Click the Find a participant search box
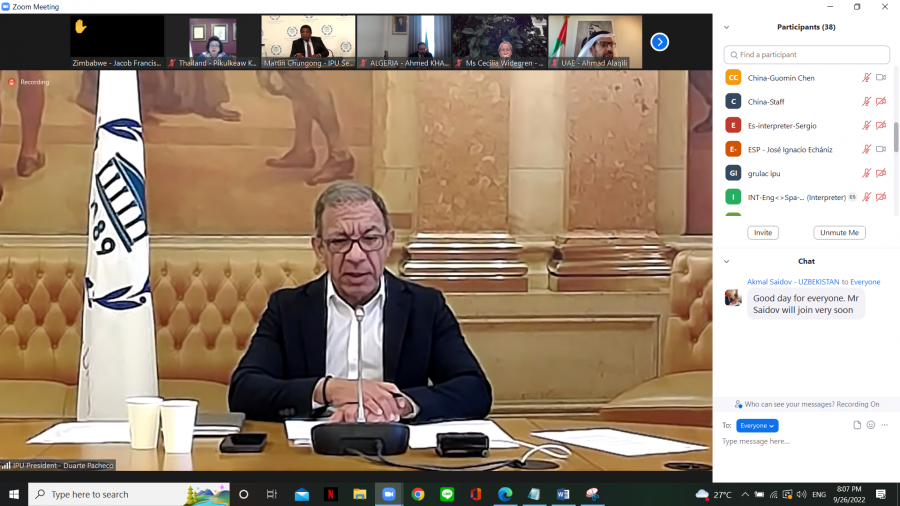The width and height of the screenshot is (900, 506). point(807,55)
